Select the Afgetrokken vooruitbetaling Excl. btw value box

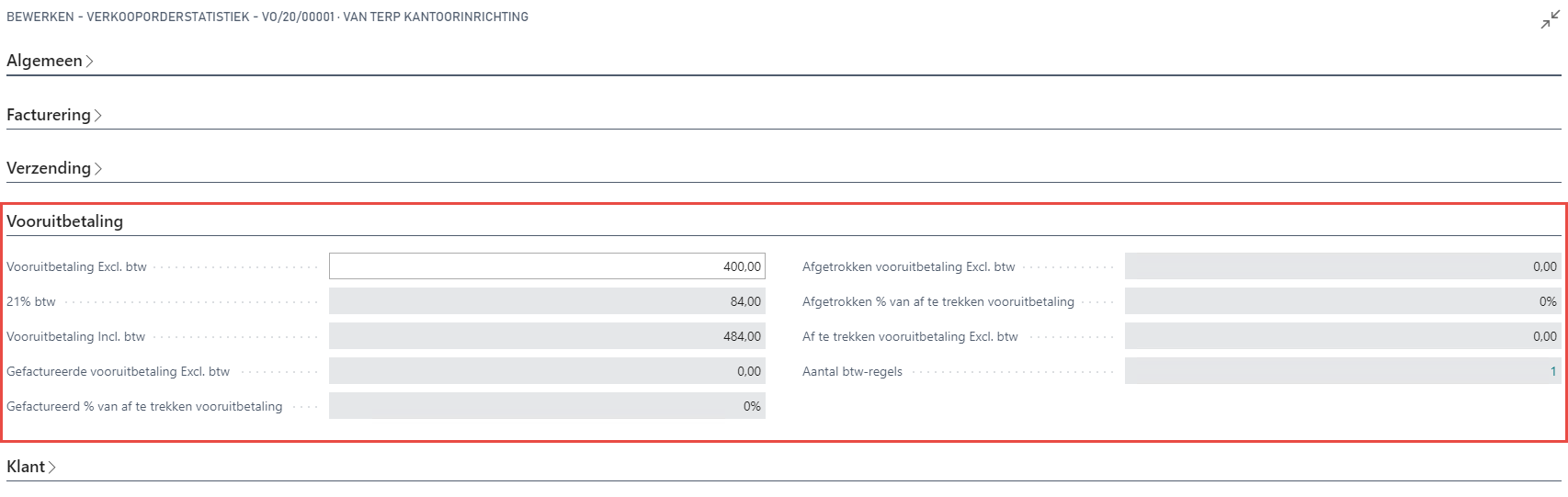point(1342,266)
